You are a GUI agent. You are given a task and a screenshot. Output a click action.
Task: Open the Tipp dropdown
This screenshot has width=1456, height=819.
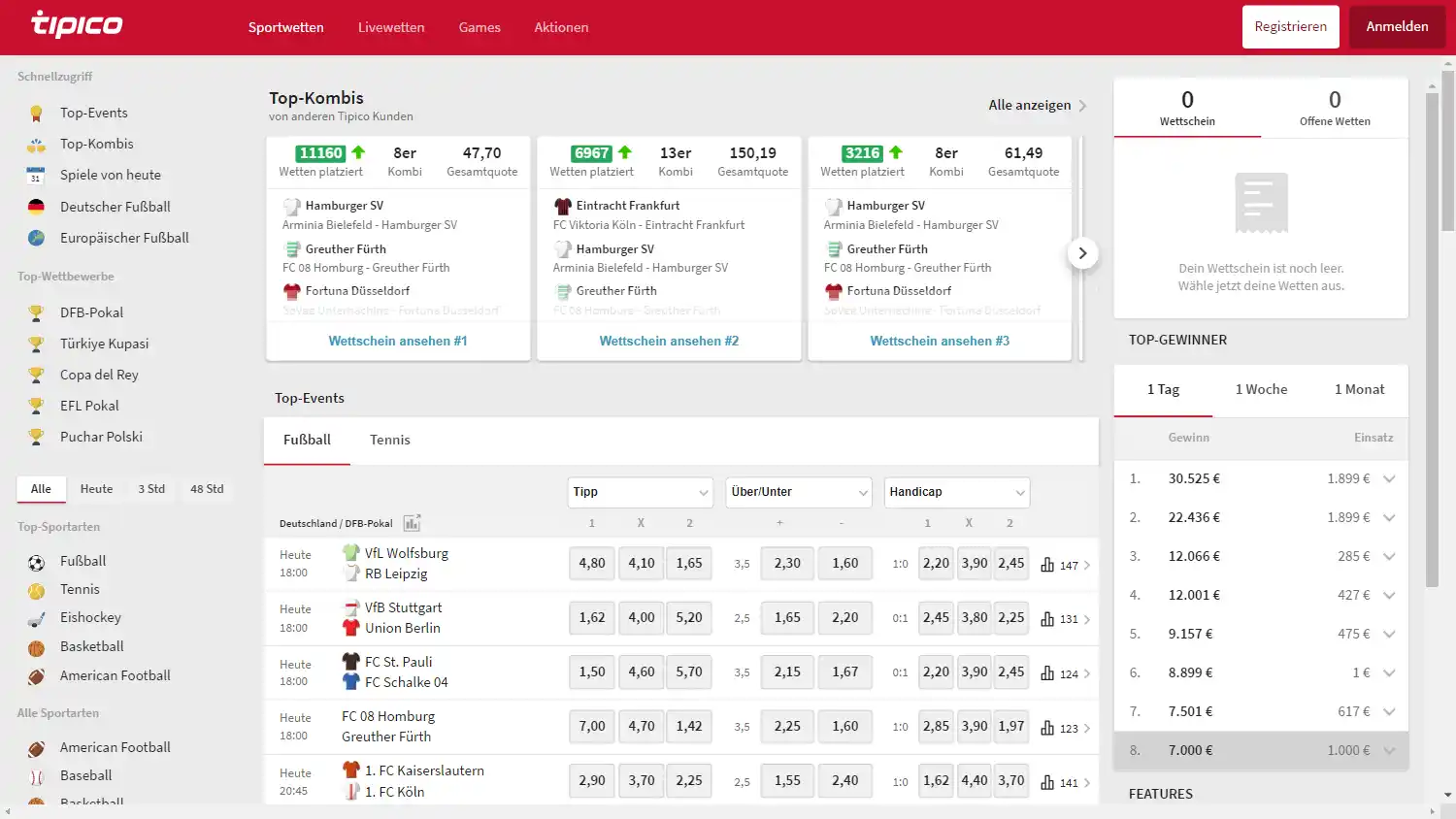tap(641, 492)
